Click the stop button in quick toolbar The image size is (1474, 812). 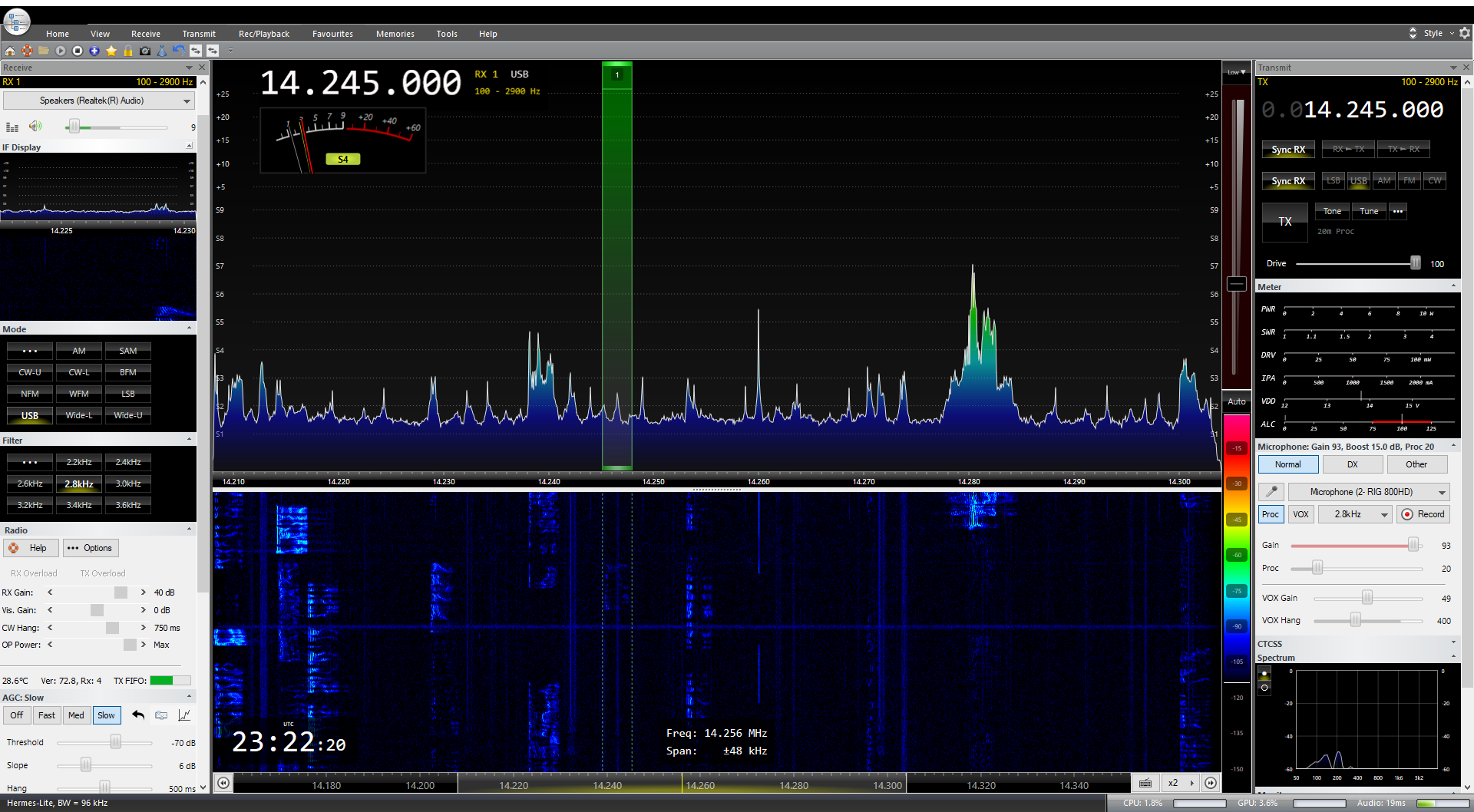[78, 51]
